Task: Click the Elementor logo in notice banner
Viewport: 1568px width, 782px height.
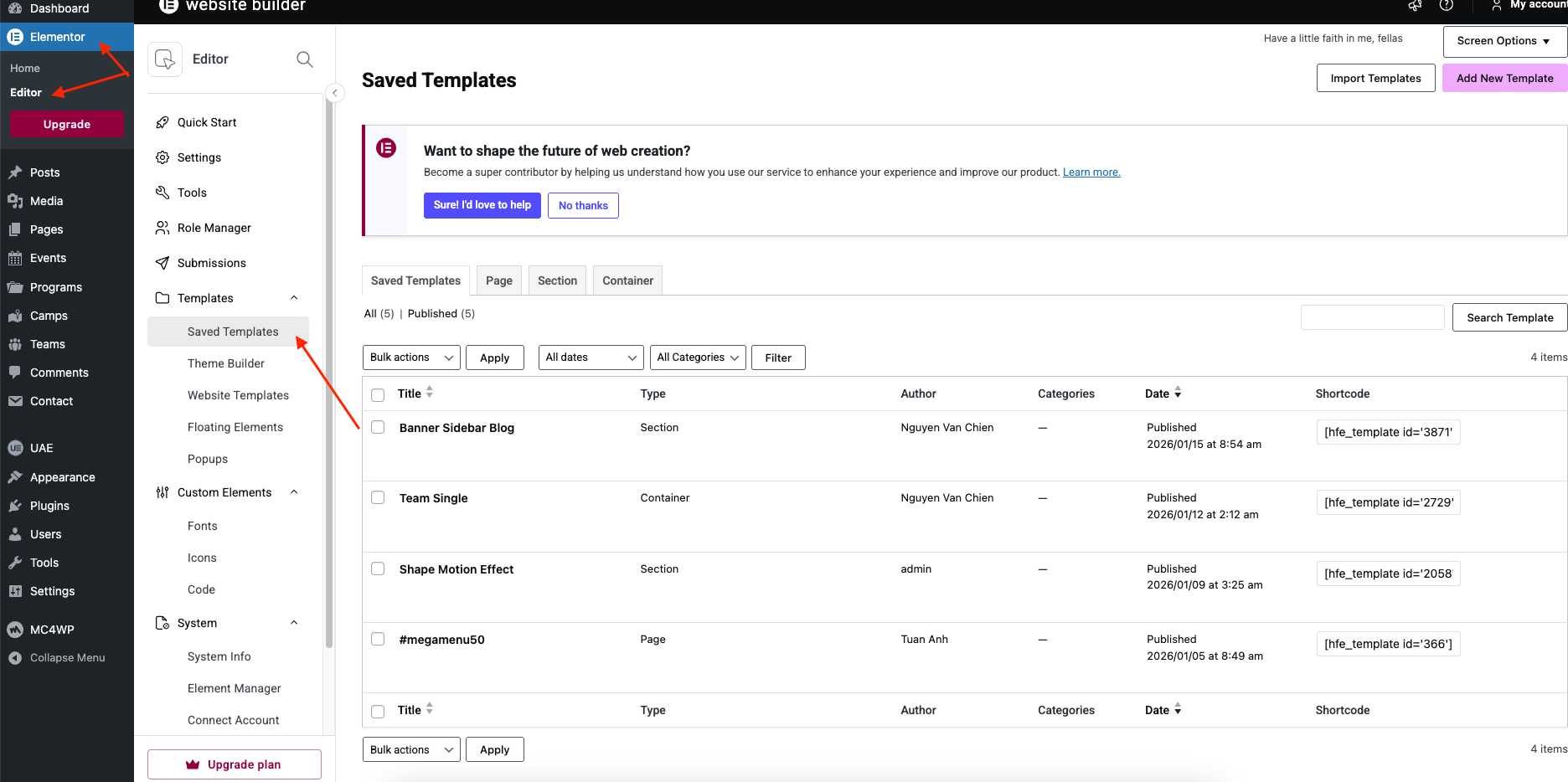Action: click(x=386, y=148)
